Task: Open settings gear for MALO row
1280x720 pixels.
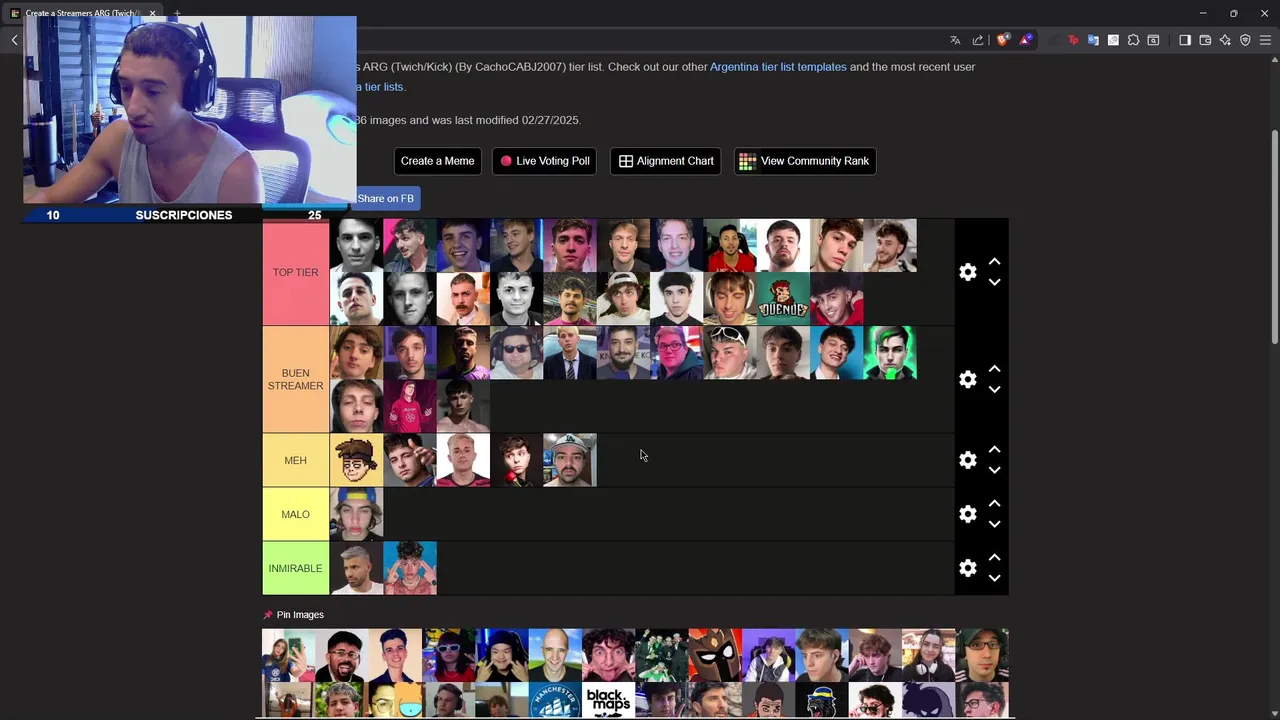Action: (x=967, y=514)
